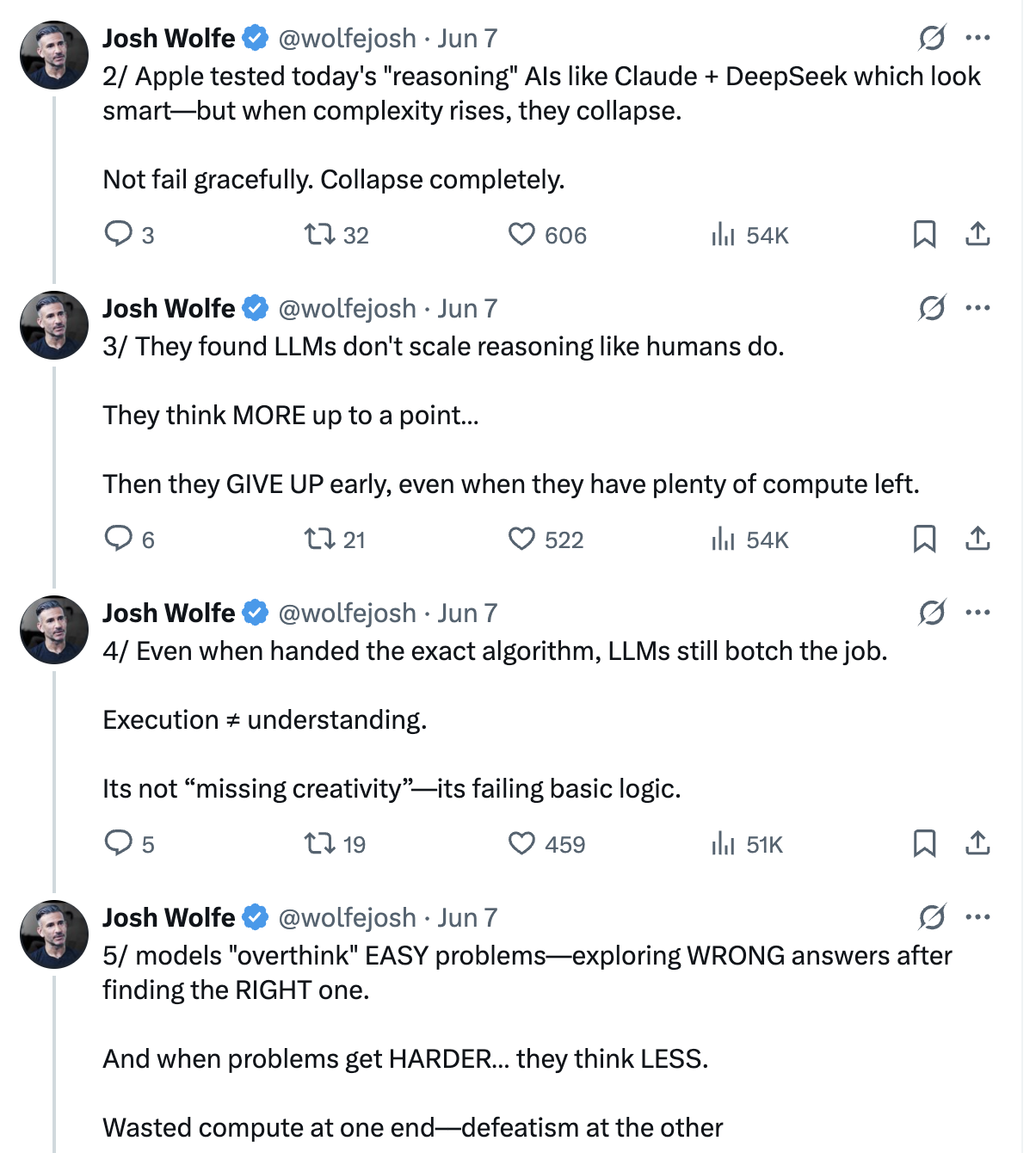Reply to the 3/ tweet with 6 replies
This screenshot has width=1036, height=1153.
pyautogui.click(x=118, y=539)
